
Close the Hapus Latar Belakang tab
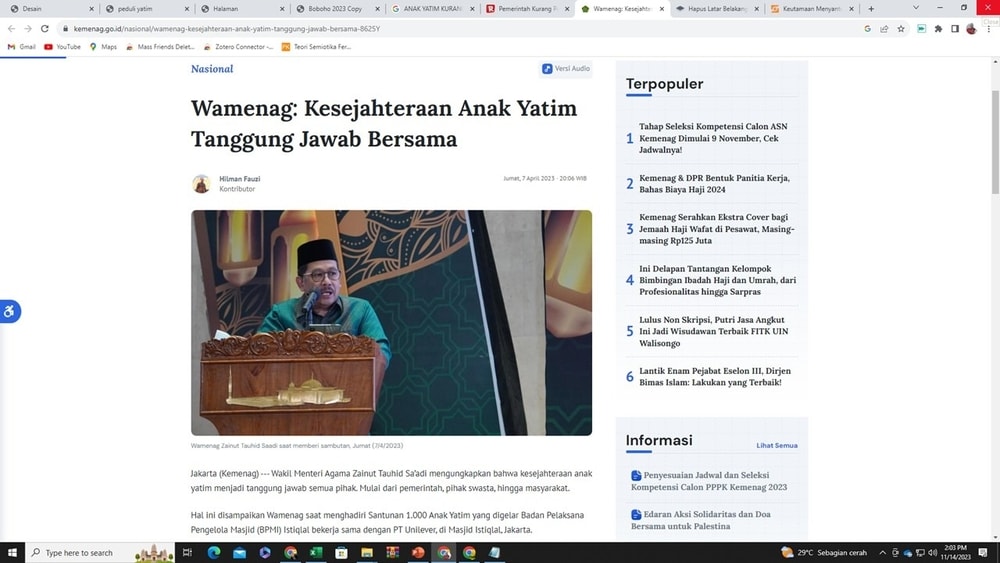757,9
